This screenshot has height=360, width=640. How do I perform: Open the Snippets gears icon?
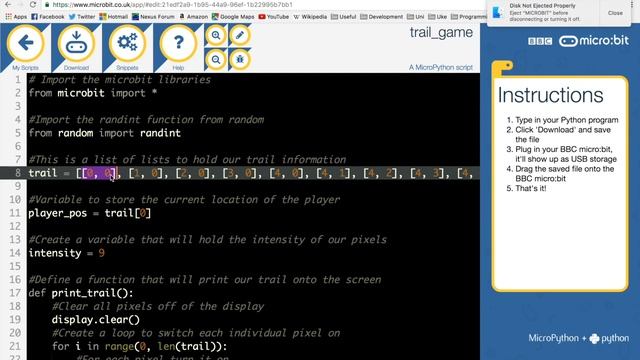pos(127,43)
